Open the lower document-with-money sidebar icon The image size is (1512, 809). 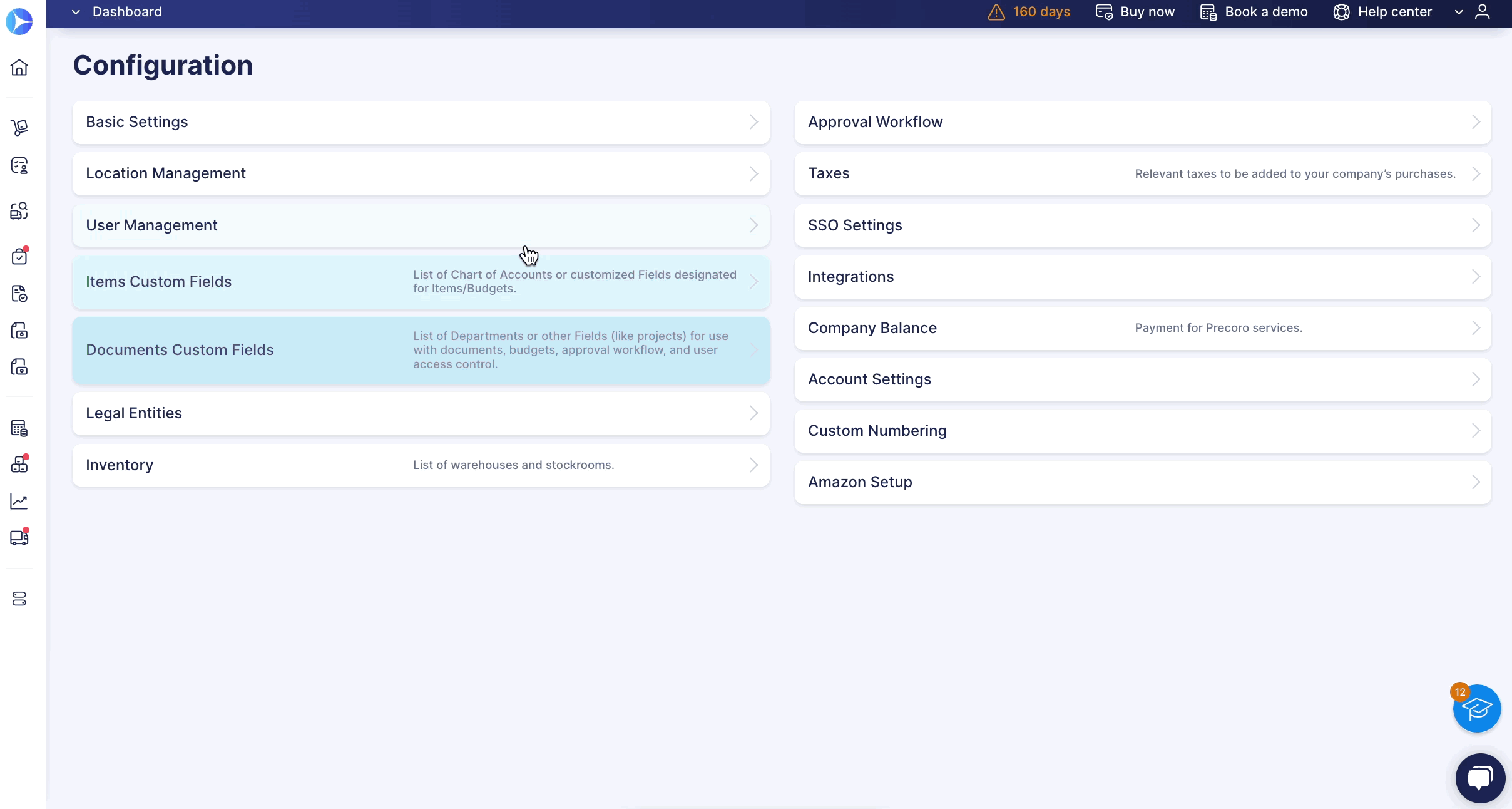[x=19, y=367]
